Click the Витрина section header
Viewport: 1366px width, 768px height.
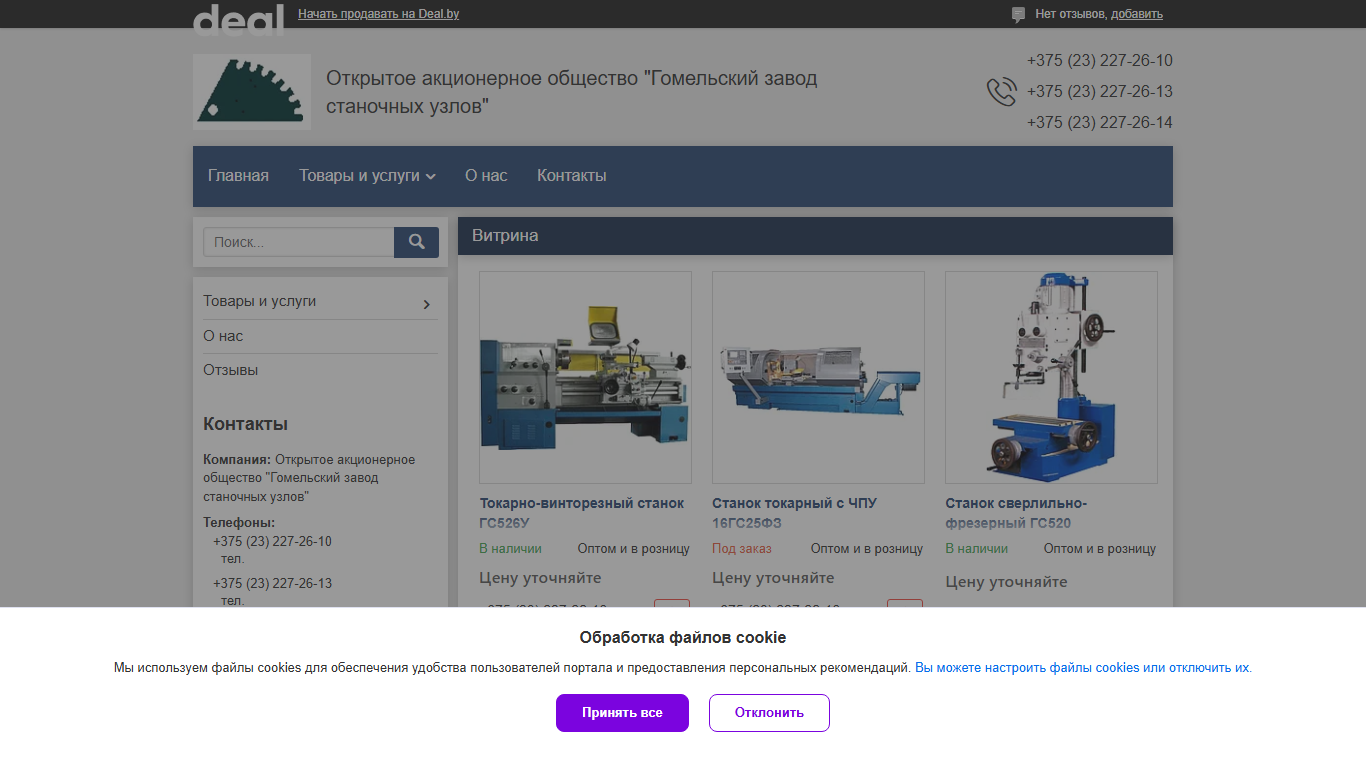point(815,236)
